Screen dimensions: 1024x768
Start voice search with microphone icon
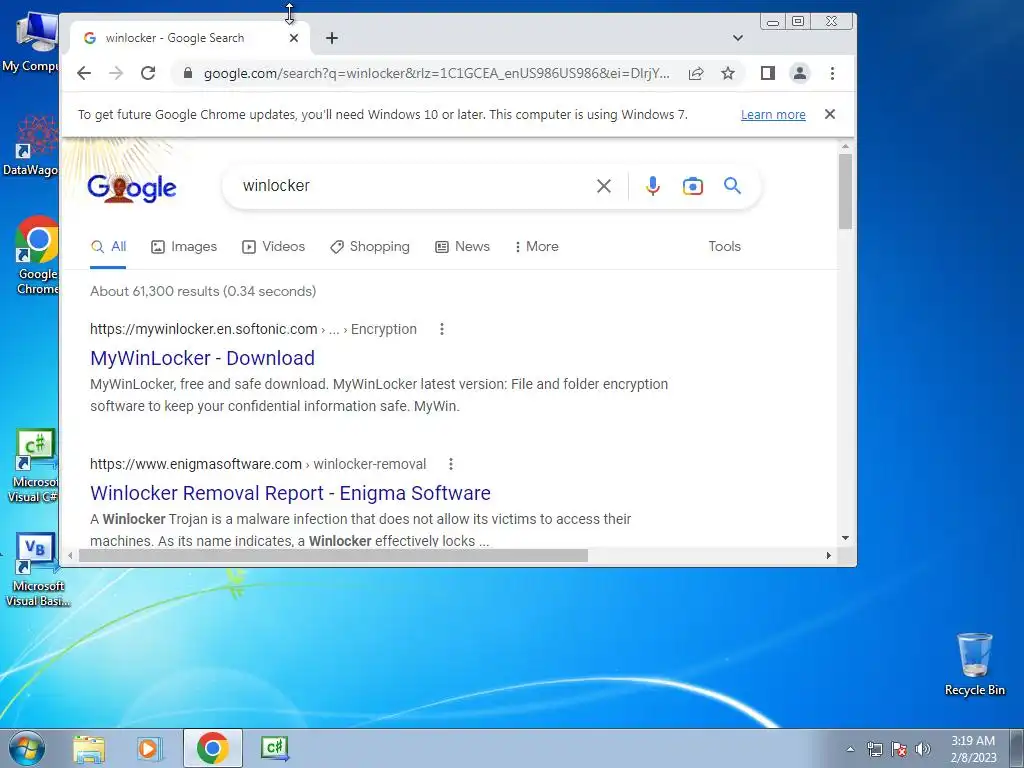(652, 186)
